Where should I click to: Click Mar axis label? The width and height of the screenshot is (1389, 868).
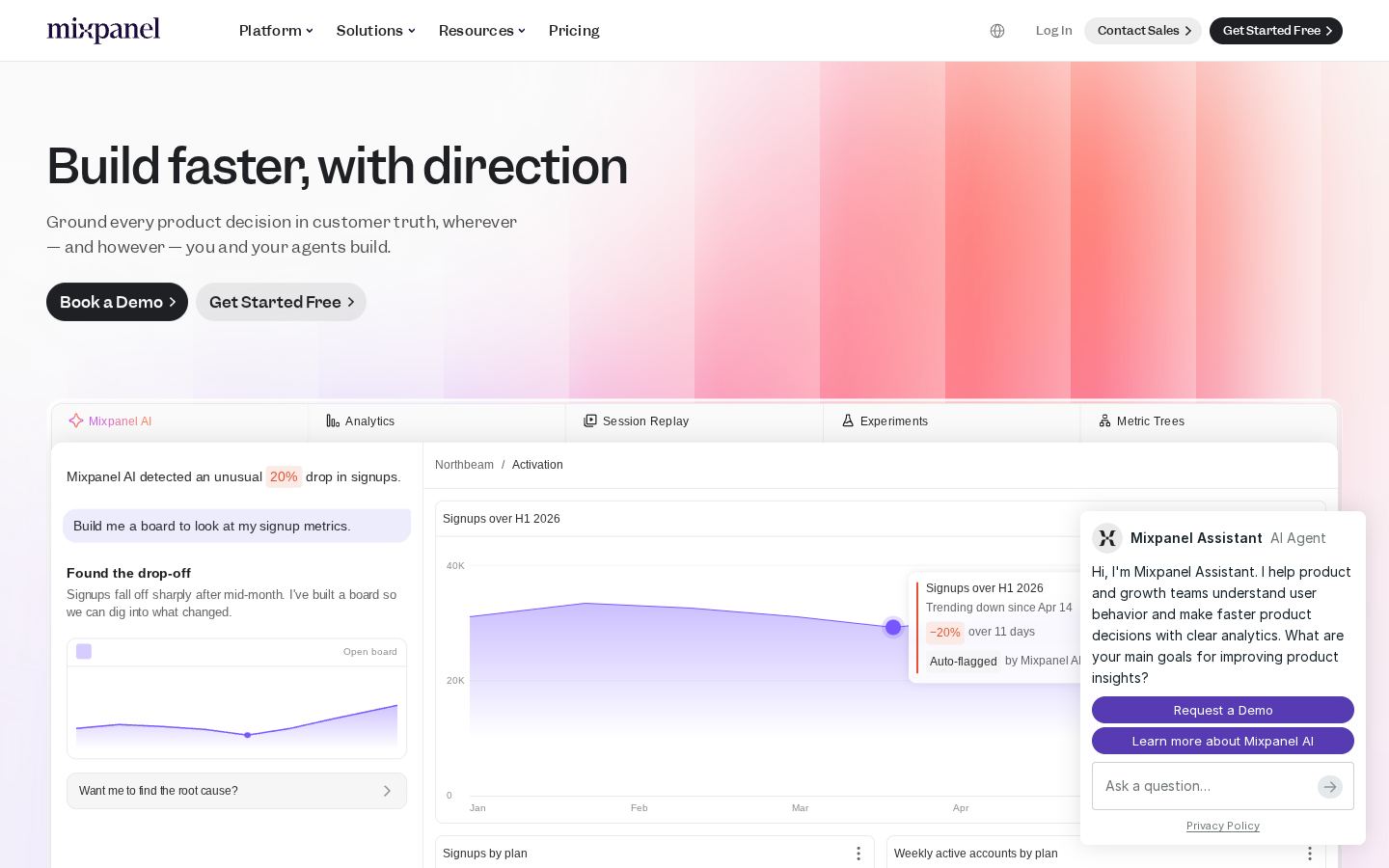pyautogui.click(x=801, y=808)
